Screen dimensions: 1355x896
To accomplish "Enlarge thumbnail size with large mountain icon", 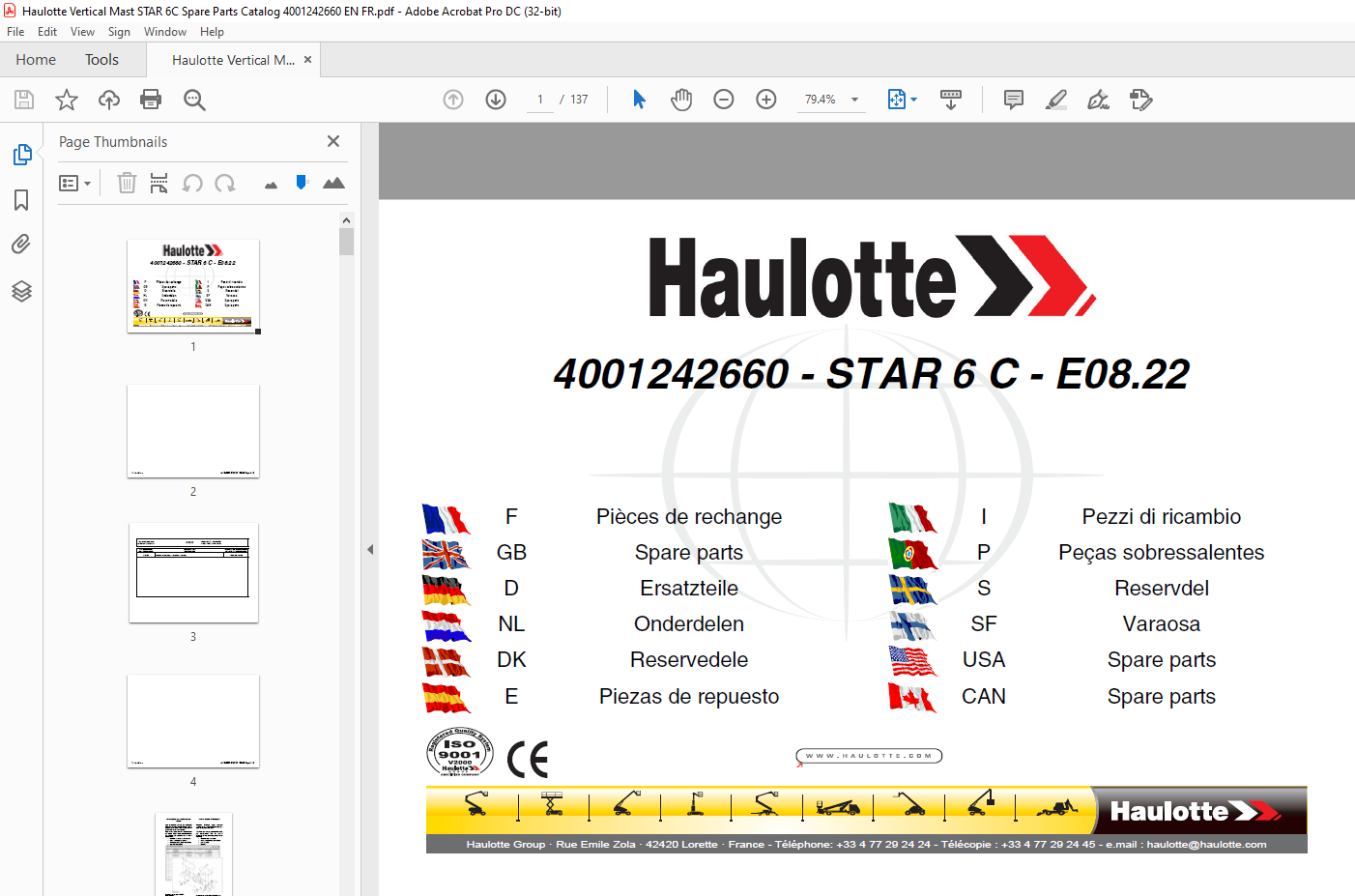I will (x=333, y=183).
